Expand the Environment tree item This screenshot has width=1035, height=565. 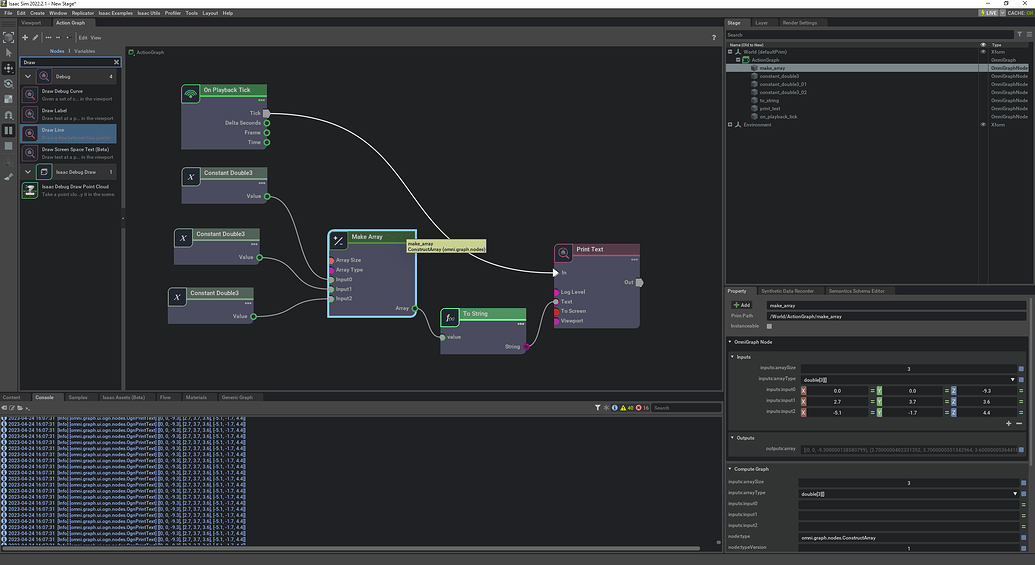tap(730, 125)
